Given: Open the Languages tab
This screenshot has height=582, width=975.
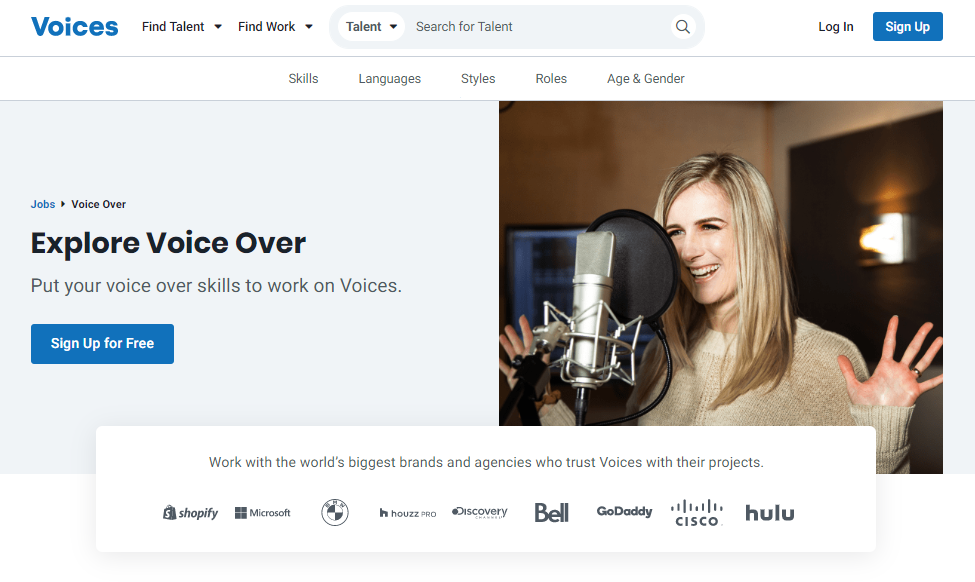Looking at the screenshot, I should tap(390, 79).
